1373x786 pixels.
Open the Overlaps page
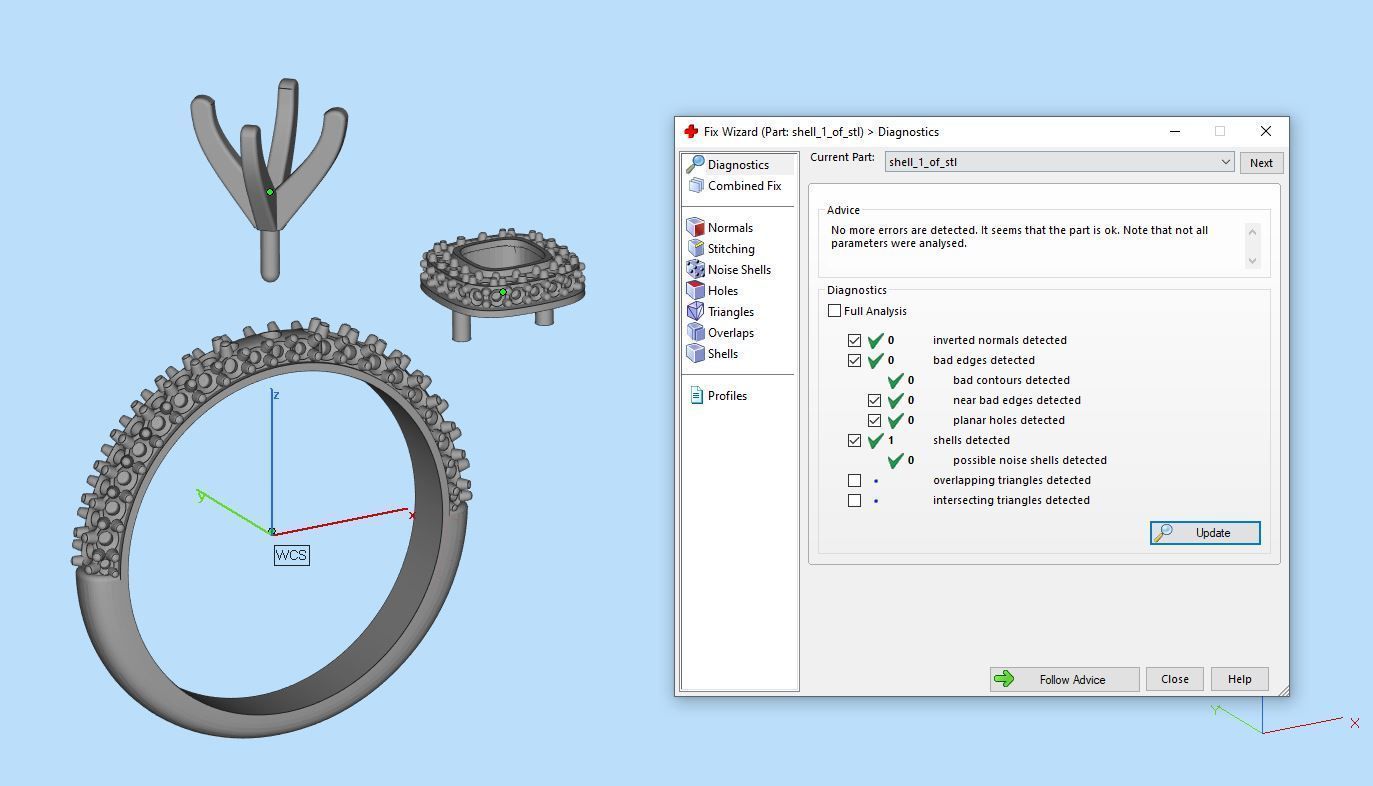(731, 333)
